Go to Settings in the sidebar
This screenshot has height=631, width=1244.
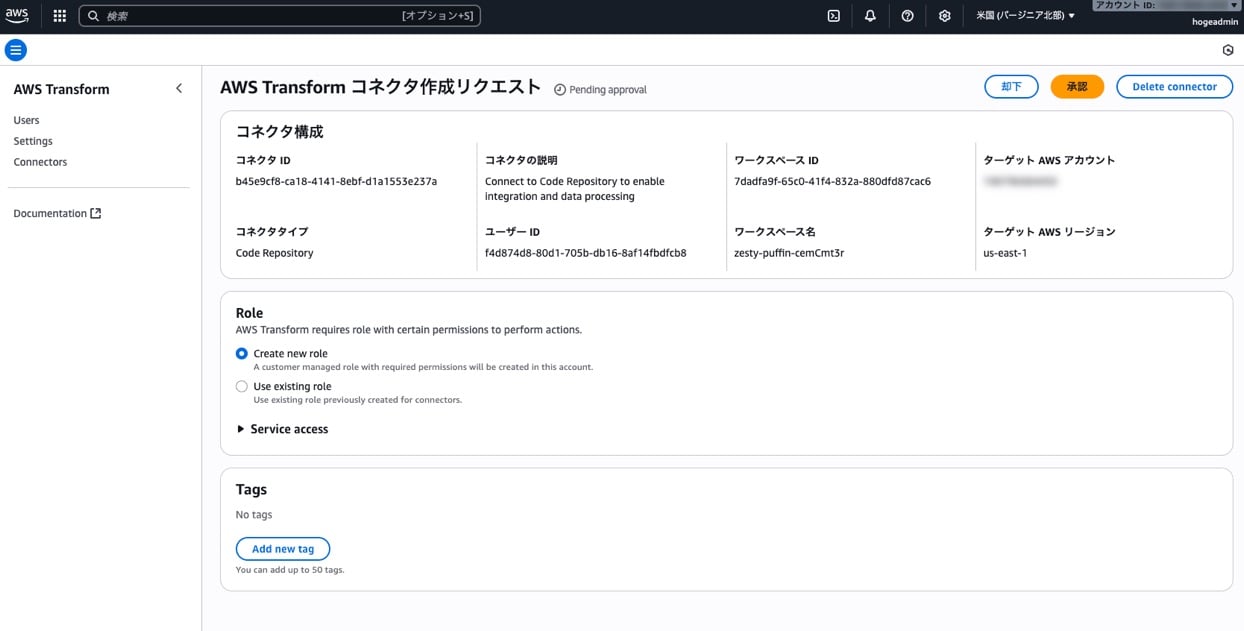click(33, 141)
